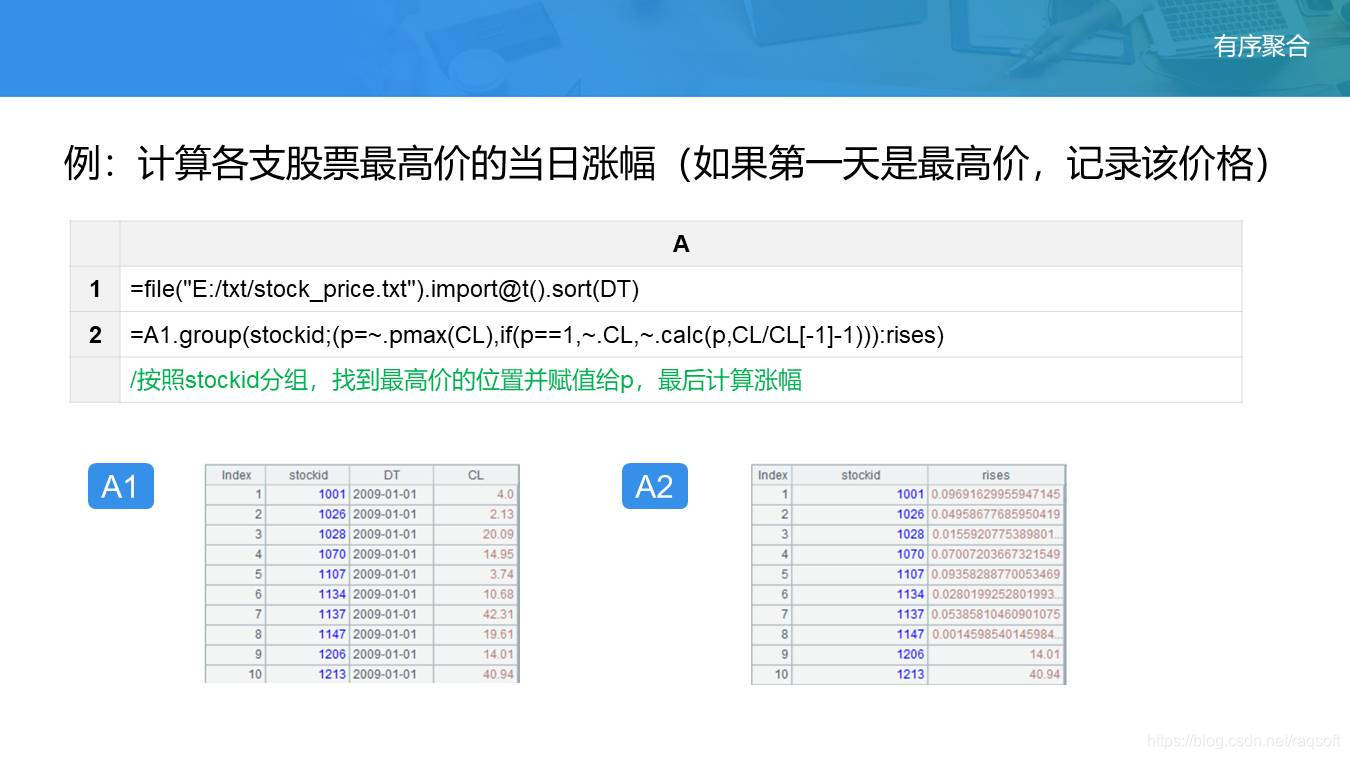Click CL value 19.61
The height and width of the screenshot is (759, 1350).
tap(498, 634)
